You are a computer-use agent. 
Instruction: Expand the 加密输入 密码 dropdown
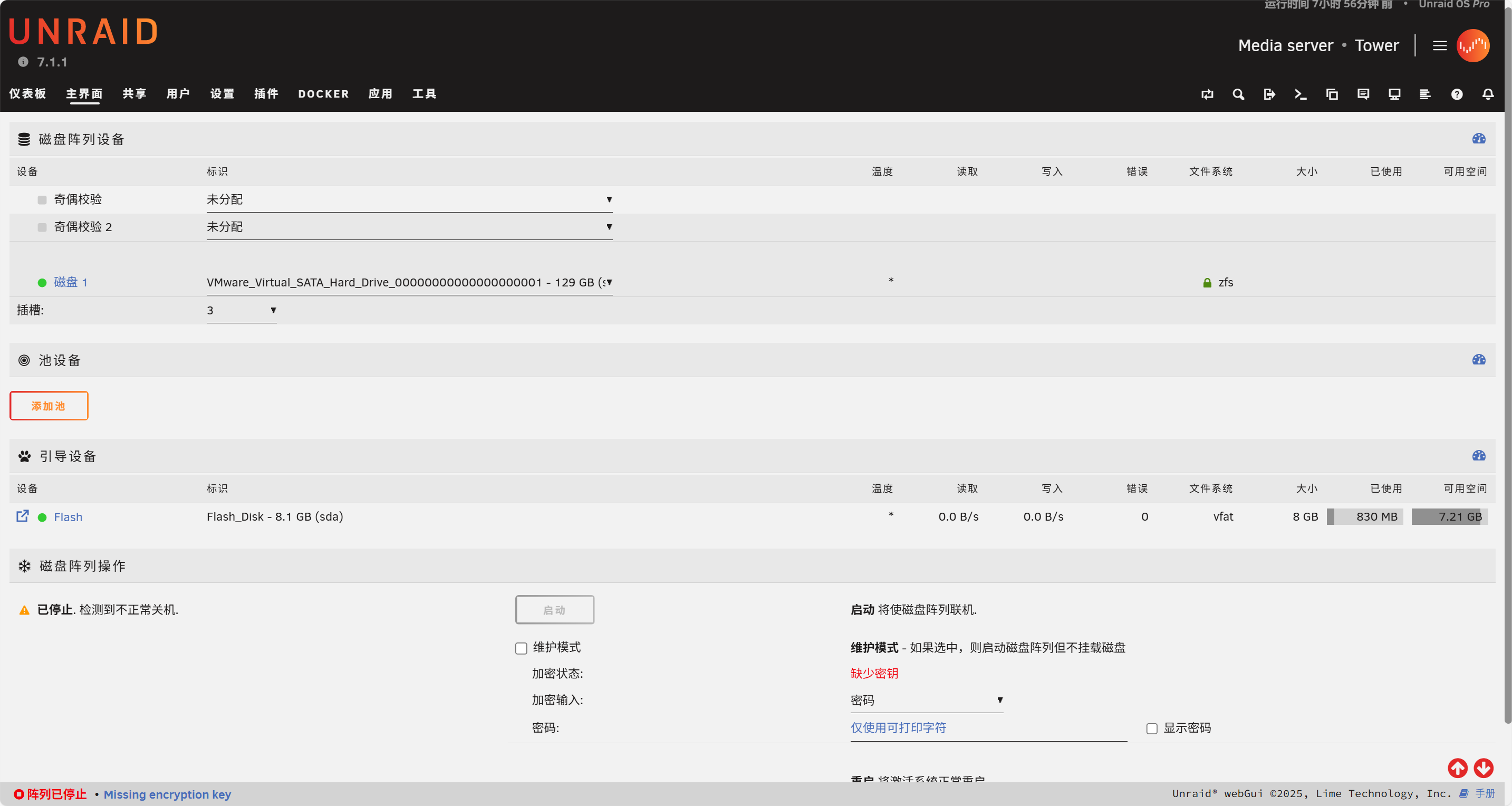click(926, 700)
